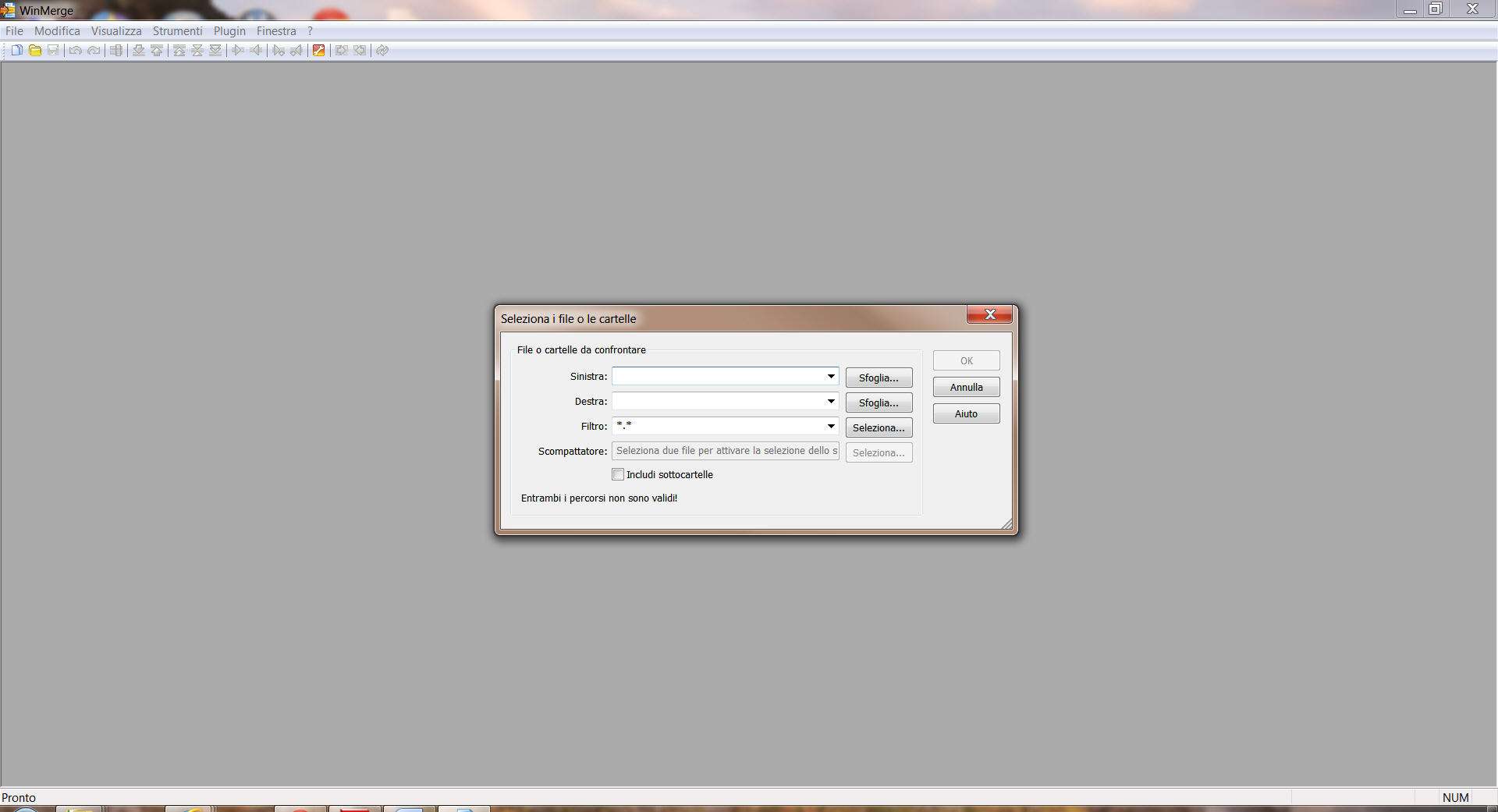Minimize the WinMerge window
The image size is (1498, 812).
[x=1410, y=9]
